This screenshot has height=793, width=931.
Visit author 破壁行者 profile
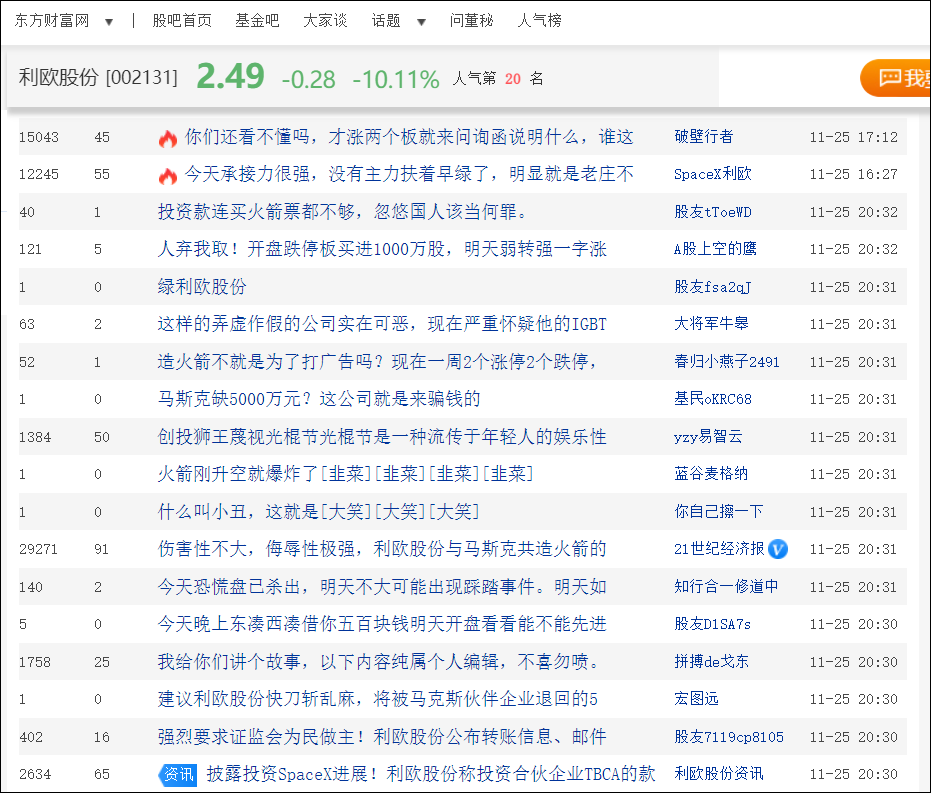tap(704, 137)
